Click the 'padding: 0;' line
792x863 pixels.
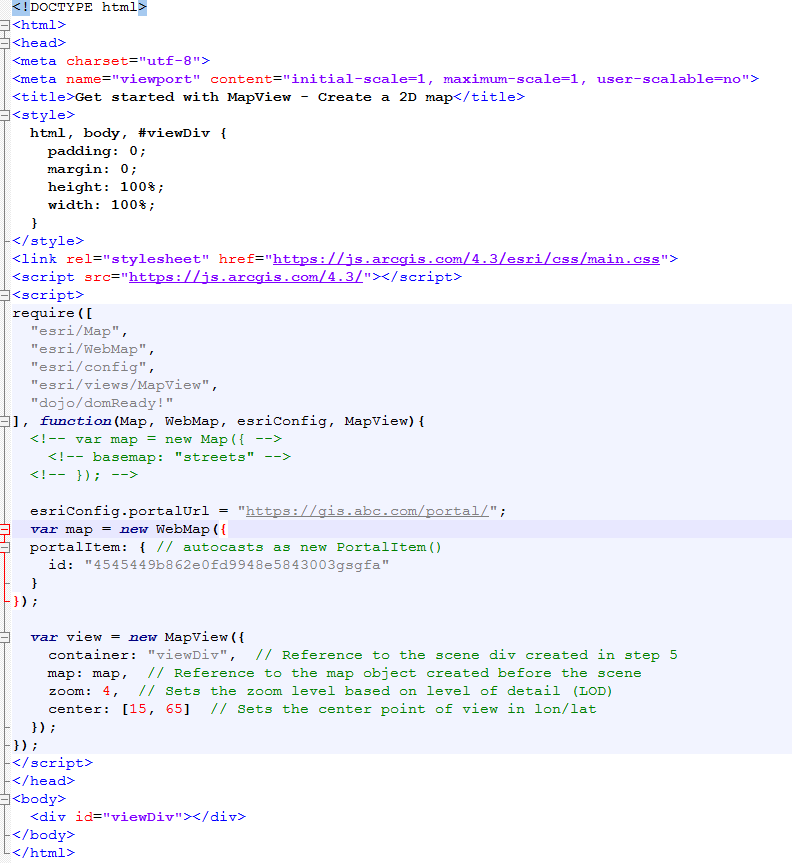click(96, 151)
